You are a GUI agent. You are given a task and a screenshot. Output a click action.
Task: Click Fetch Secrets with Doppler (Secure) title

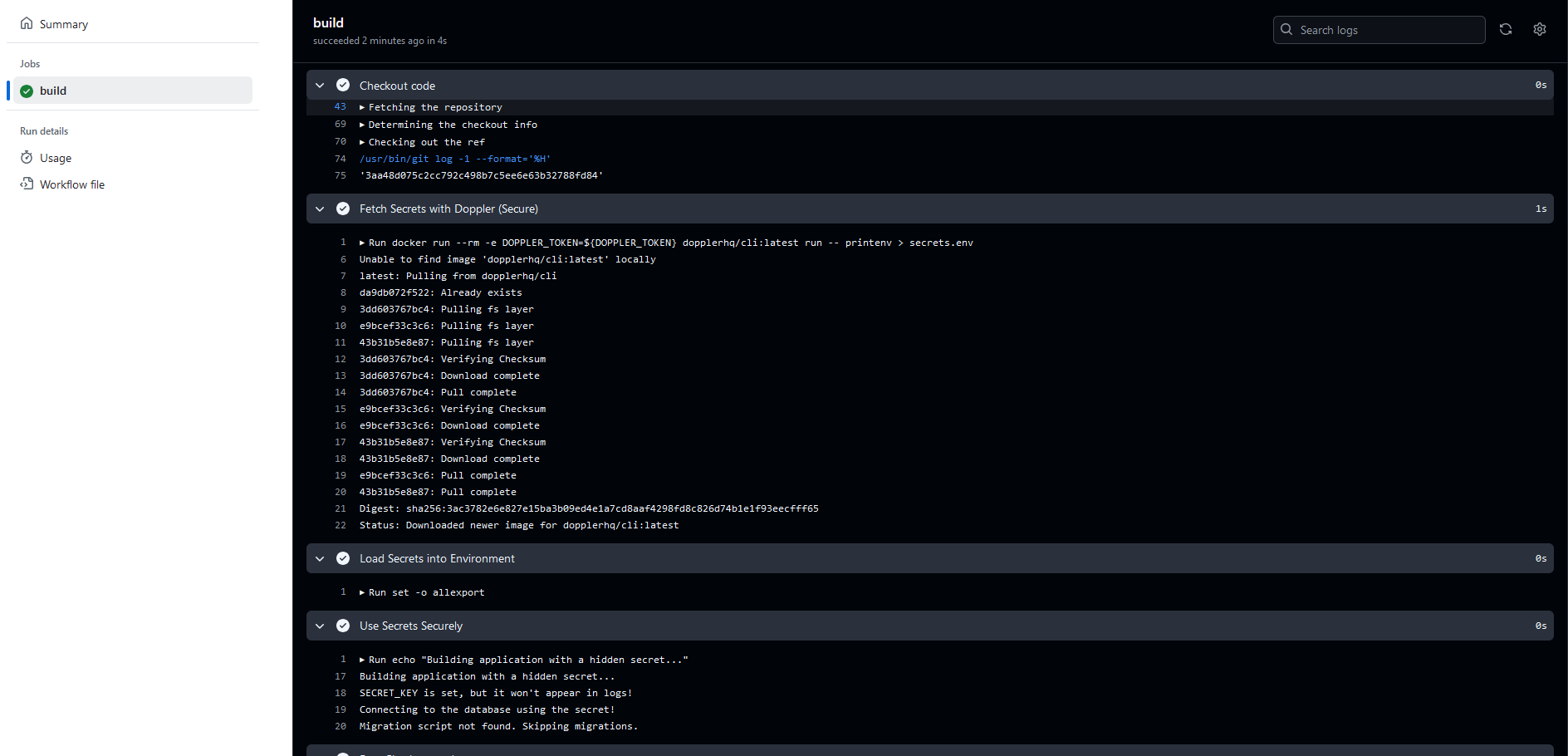coord(448,209)
